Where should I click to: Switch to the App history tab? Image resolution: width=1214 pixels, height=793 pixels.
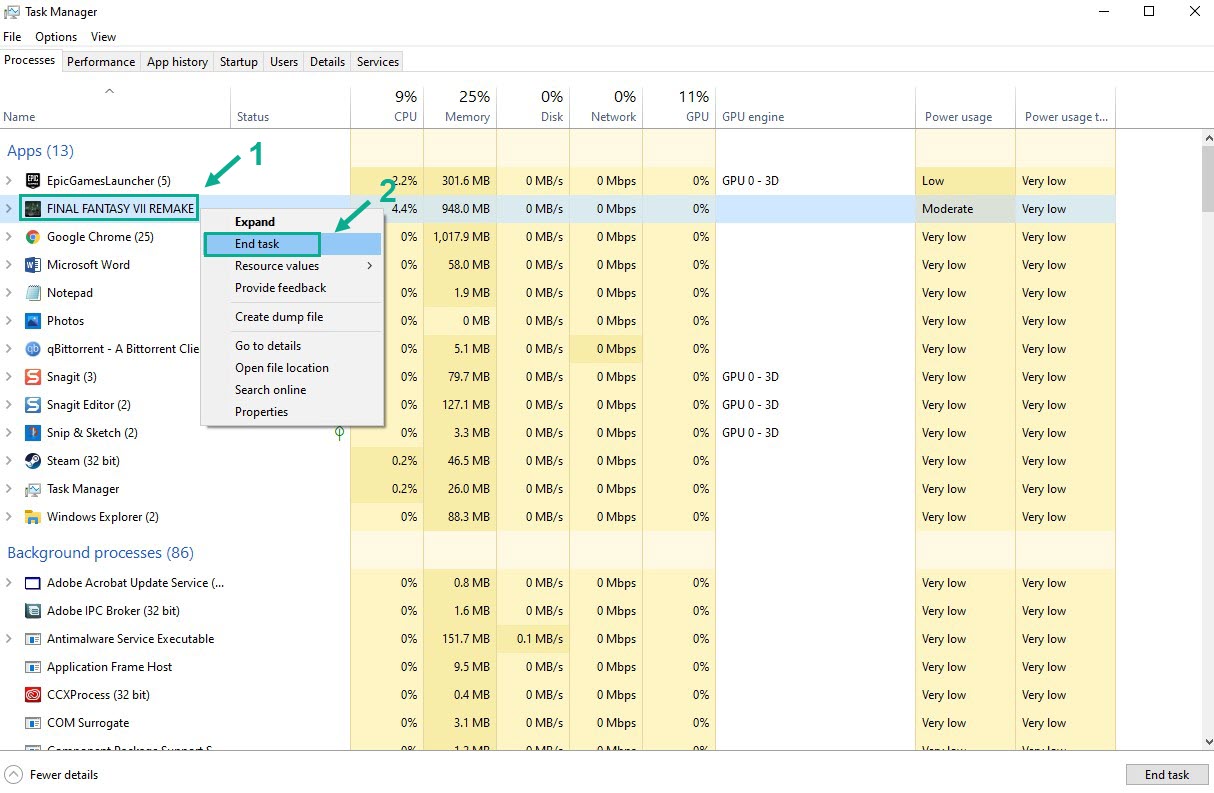[177, 62]
